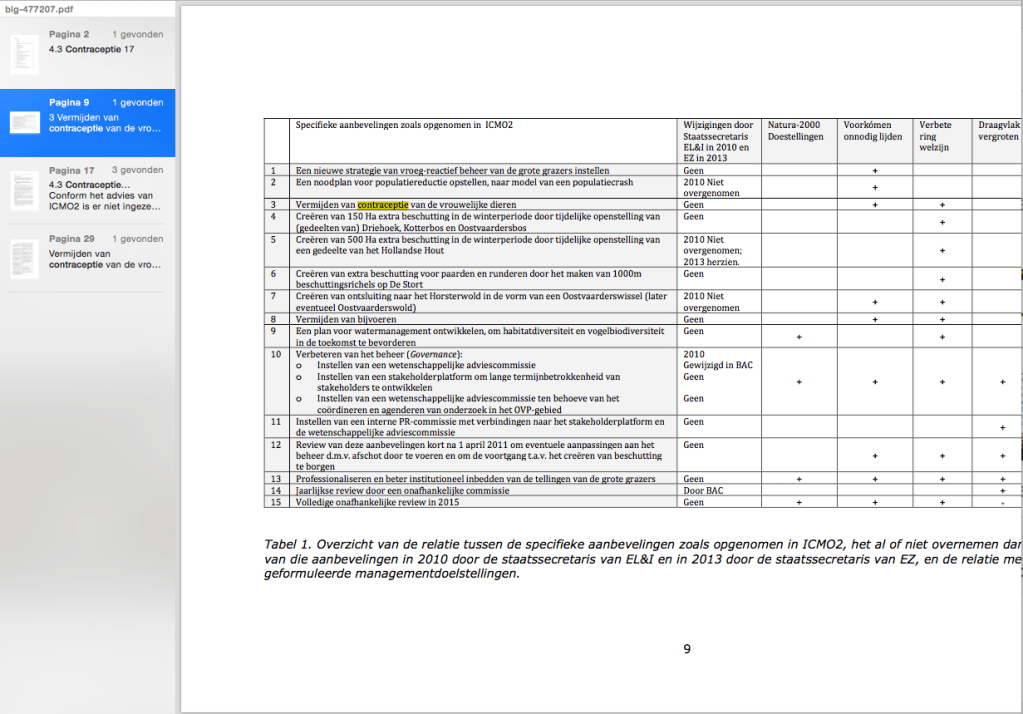Screen dimensions: 1023x714
Task: Click the Pagina 2 page thumbnail
Action: click(24, 54)
